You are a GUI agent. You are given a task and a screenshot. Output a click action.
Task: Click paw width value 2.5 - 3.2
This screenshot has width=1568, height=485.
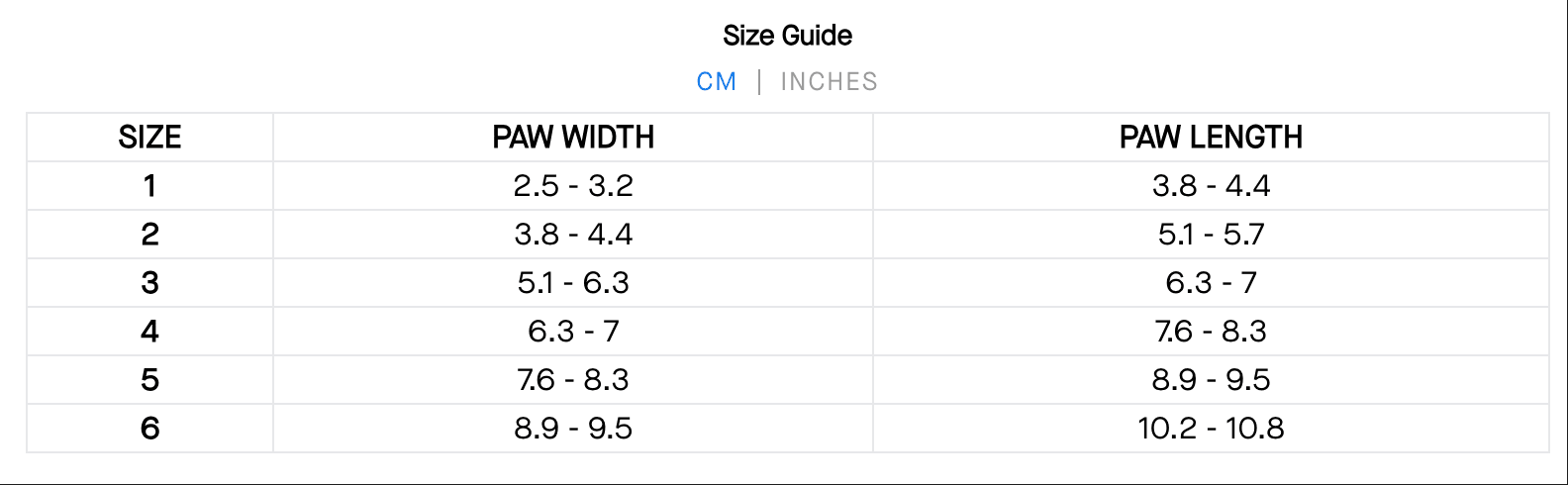point(573,186)
